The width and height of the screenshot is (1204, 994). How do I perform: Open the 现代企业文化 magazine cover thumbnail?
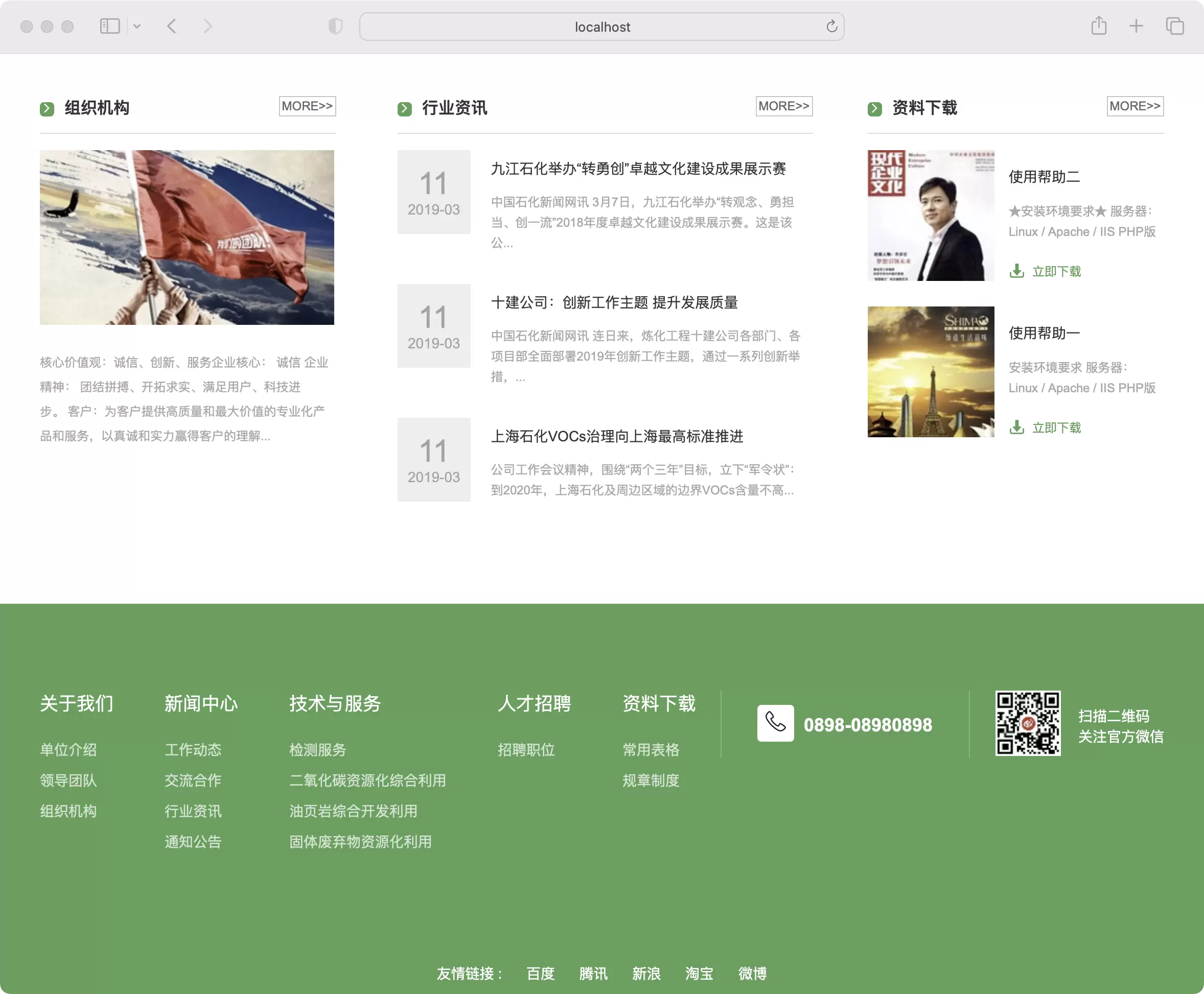pos(931,216)
